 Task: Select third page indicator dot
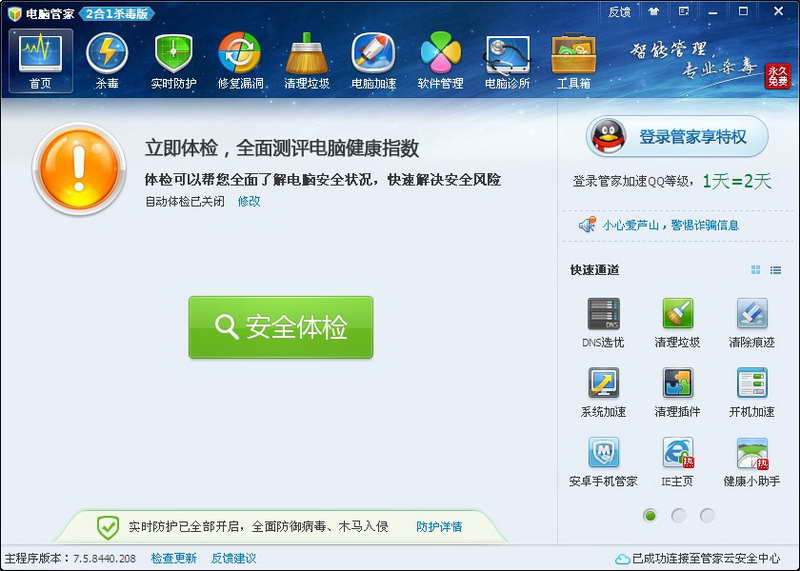pyautogui.click(x=707, y=515)
